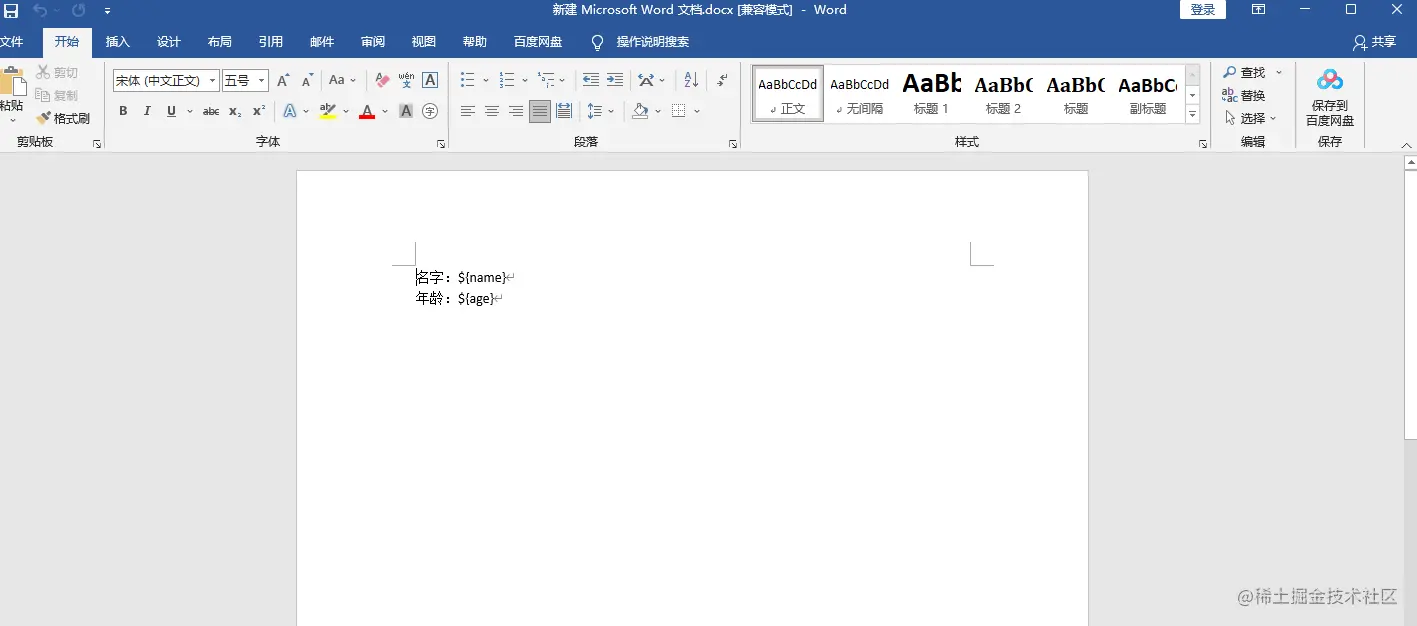Toggle show/hide paragraph marks

(x=722, y=80)
